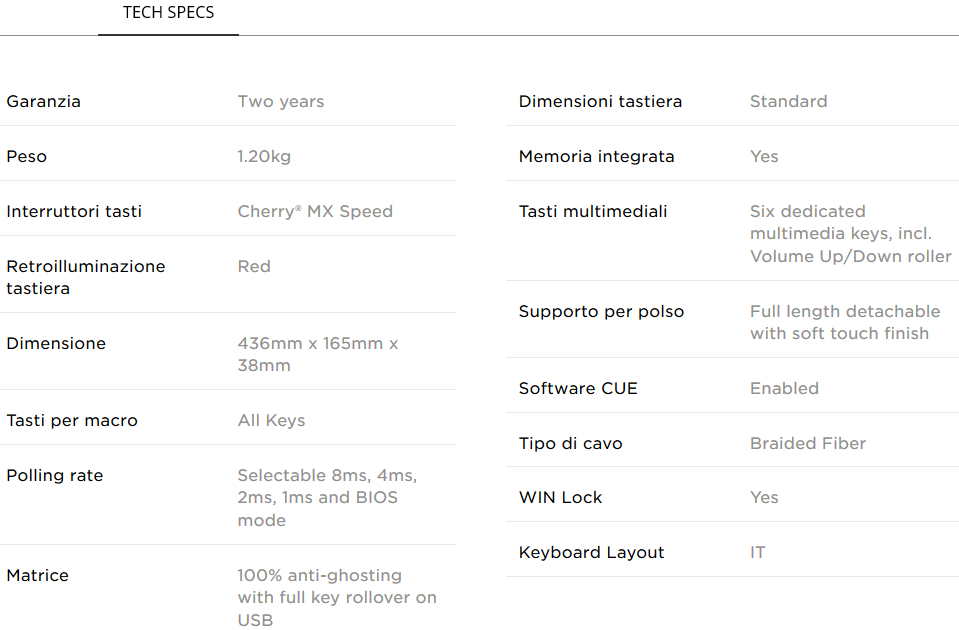Click the Software CUE label
Screen dimensions: 959x630
click(578, 388)
